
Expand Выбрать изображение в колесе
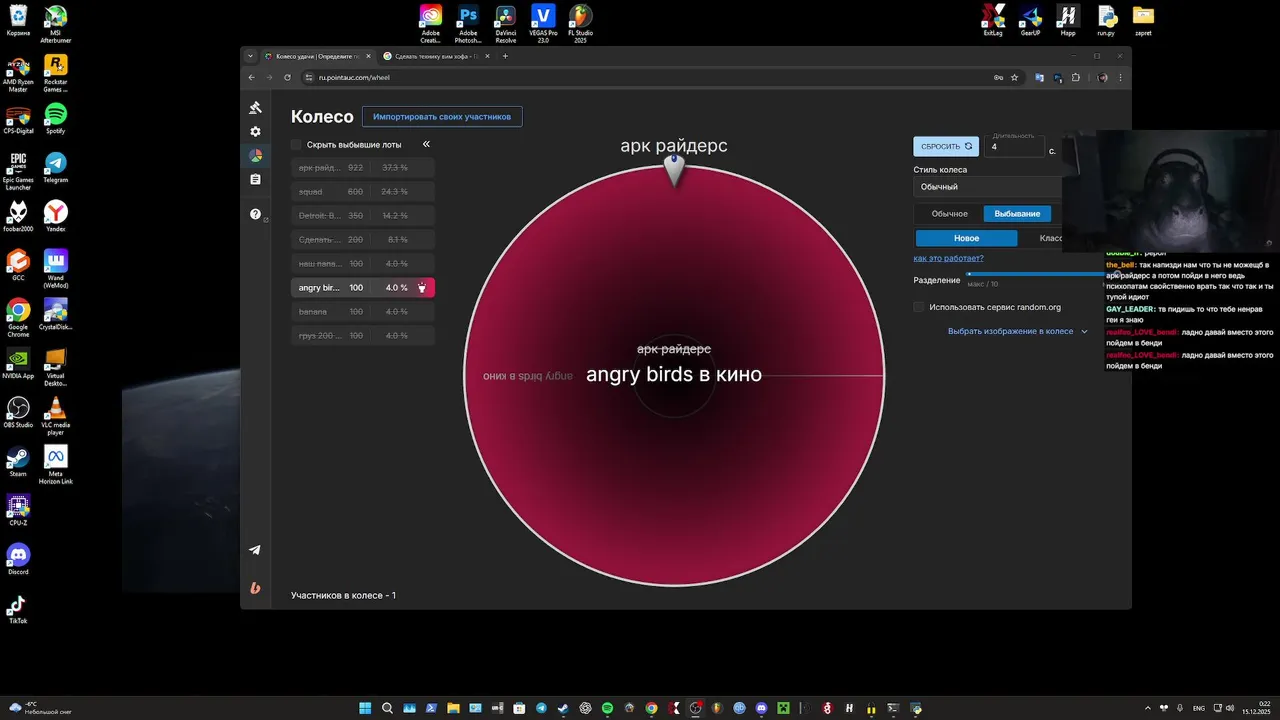tap(1018, 331)
